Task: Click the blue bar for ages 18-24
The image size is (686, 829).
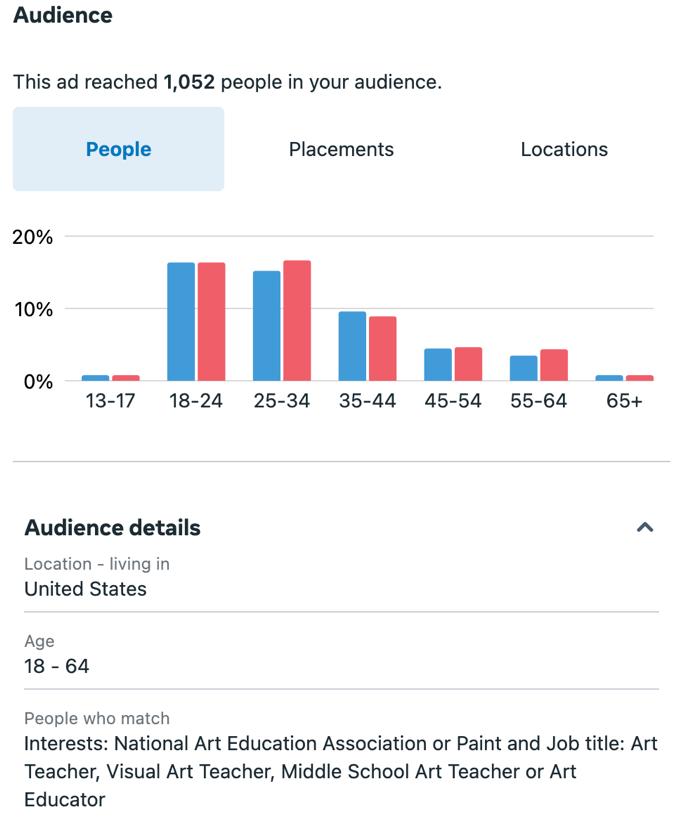Action: click(x=181, y=322)
